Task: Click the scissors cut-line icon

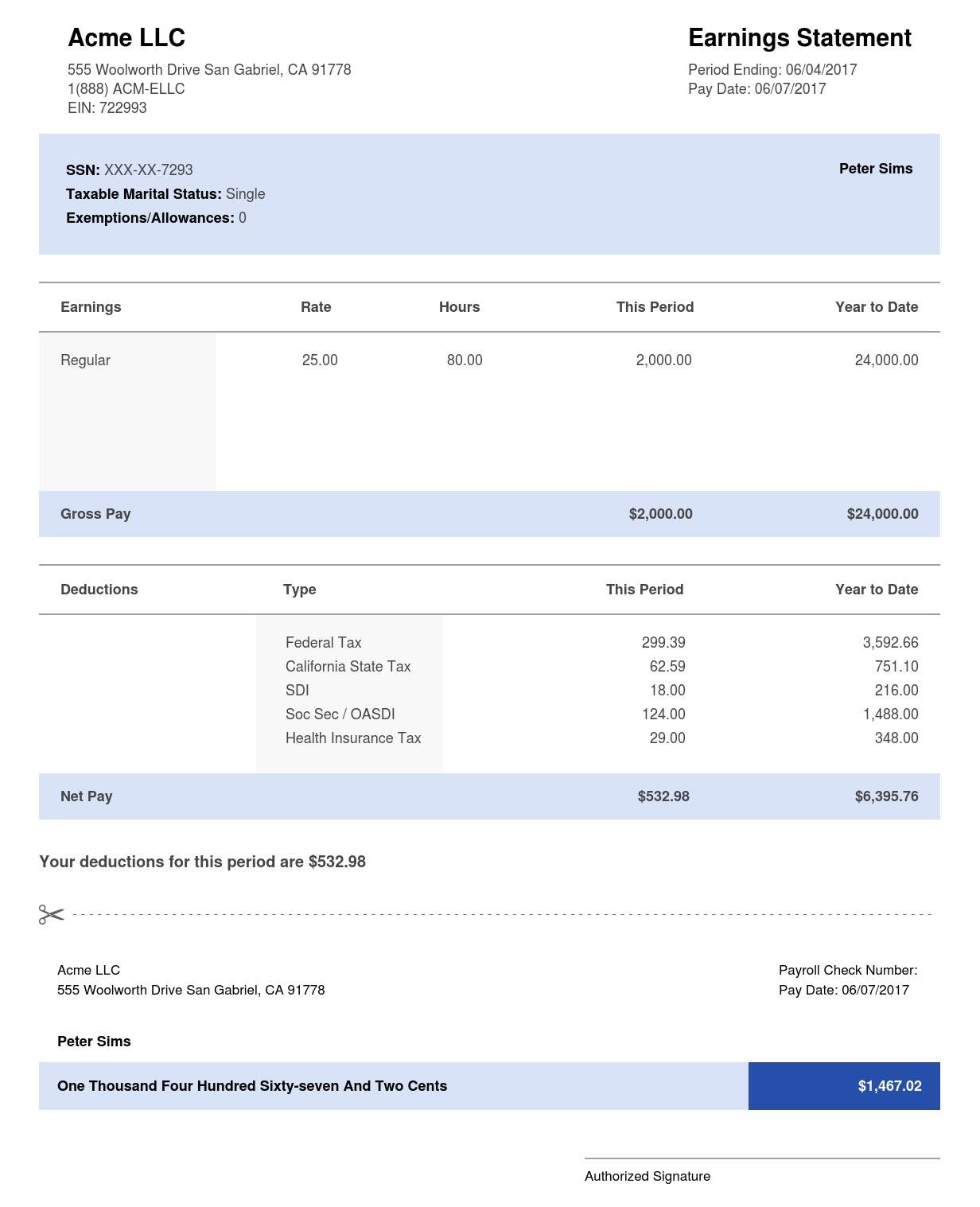Action: click(51, 914)
